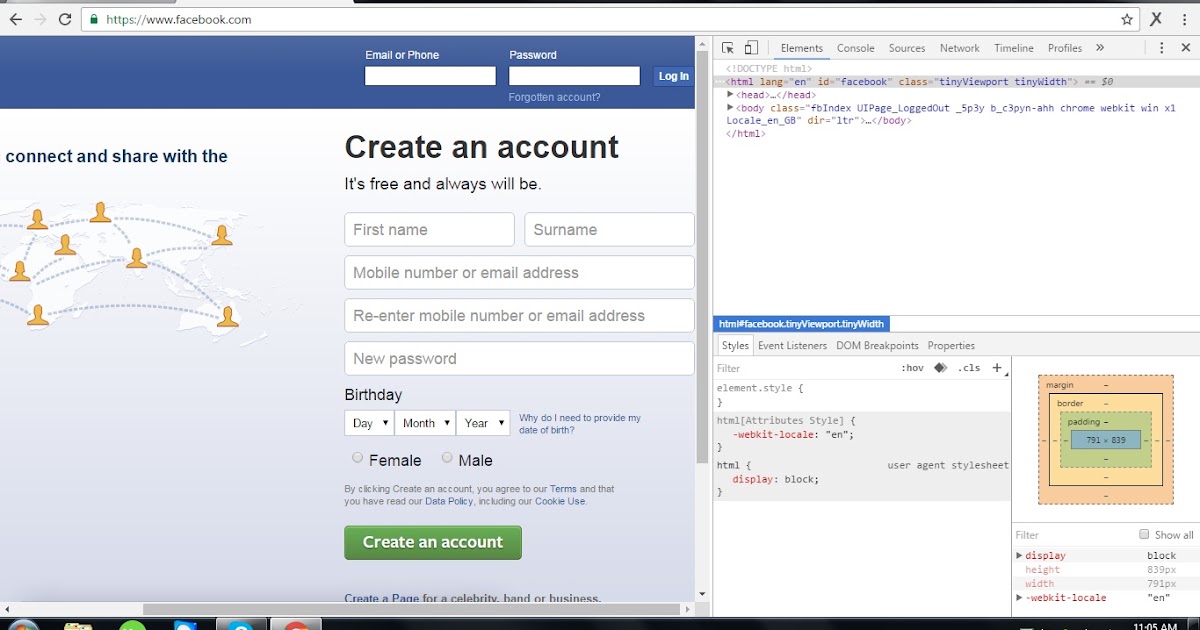Select the inspect element icon in DevTools
1200x630 pixels.
[727, 47]
